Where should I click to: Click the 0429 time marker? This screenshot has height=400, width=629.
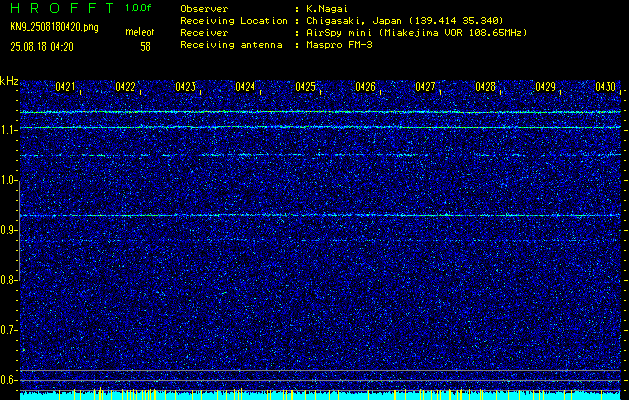545,86
